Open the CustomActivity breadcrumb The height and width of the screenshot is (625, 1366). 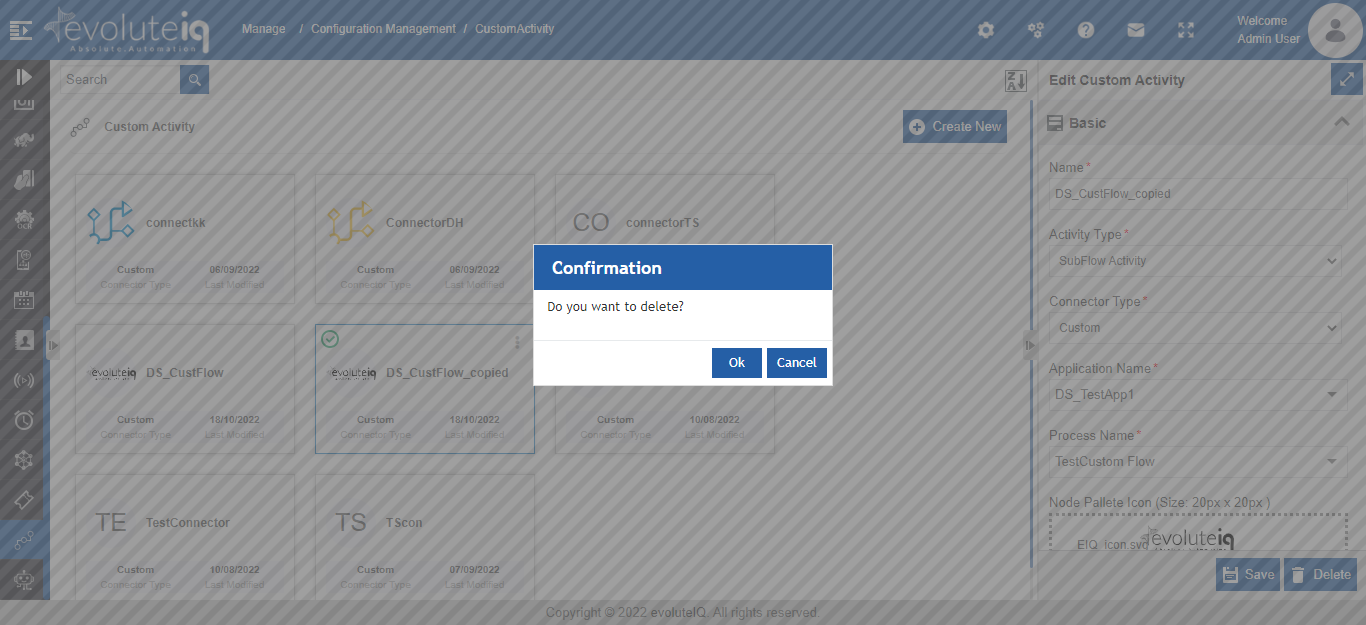click(514, 29)
